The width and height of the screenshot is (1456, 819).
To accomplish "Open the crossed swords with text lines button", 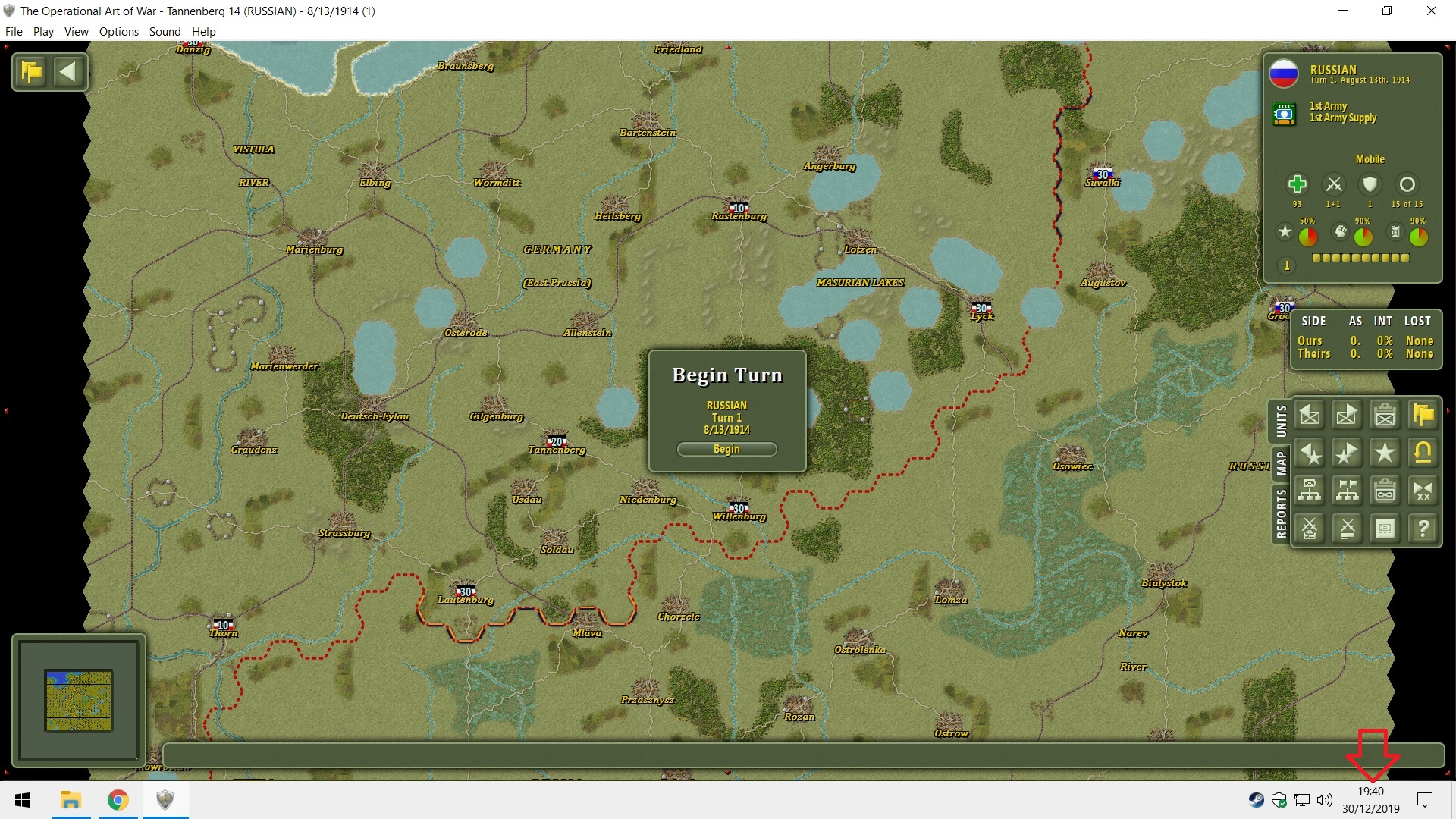I will pyautogui.click(x=1347, y=529).
